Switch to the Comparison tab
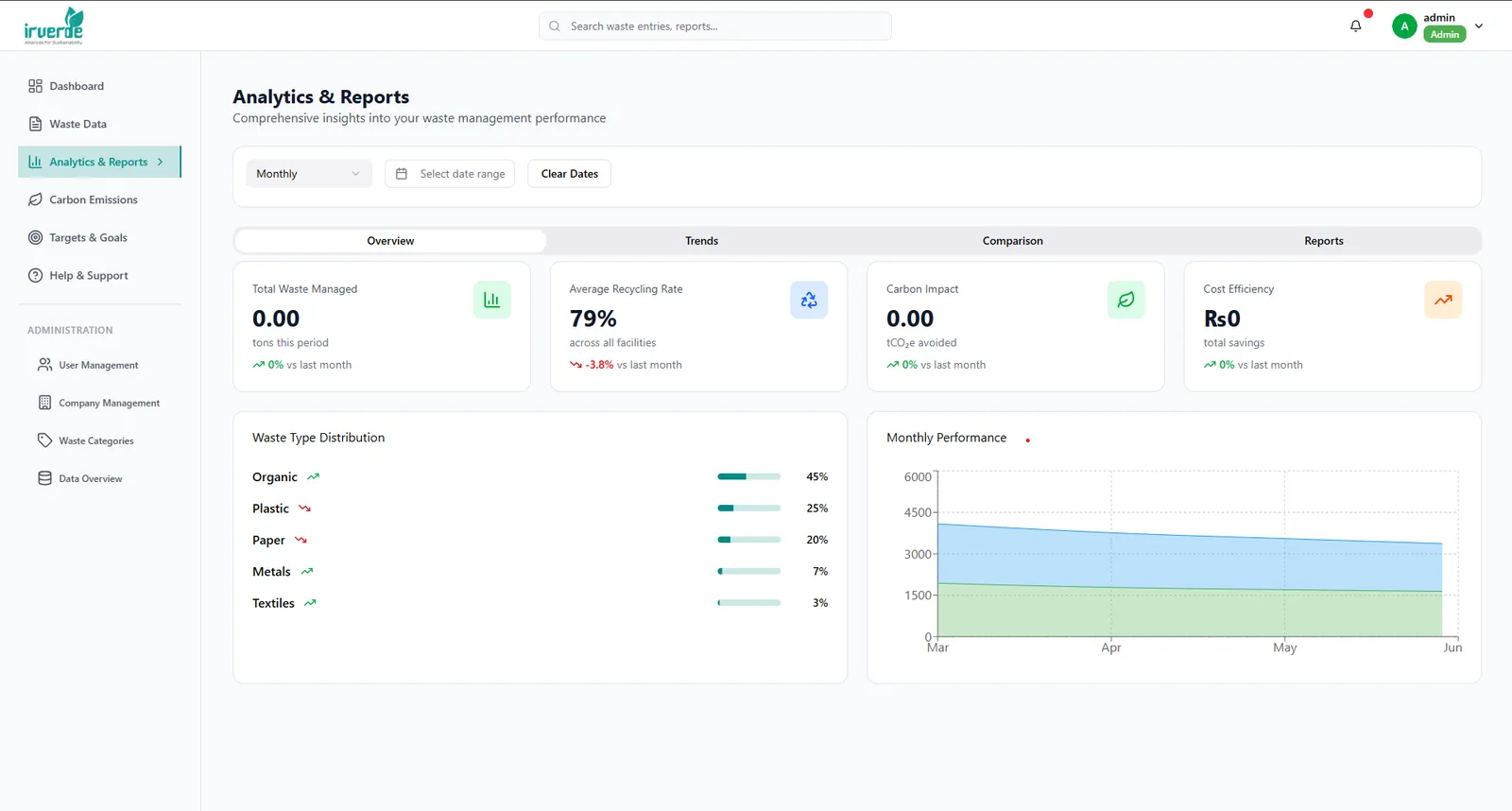Screen dimensions: 1512x811 click(1012, 241)
